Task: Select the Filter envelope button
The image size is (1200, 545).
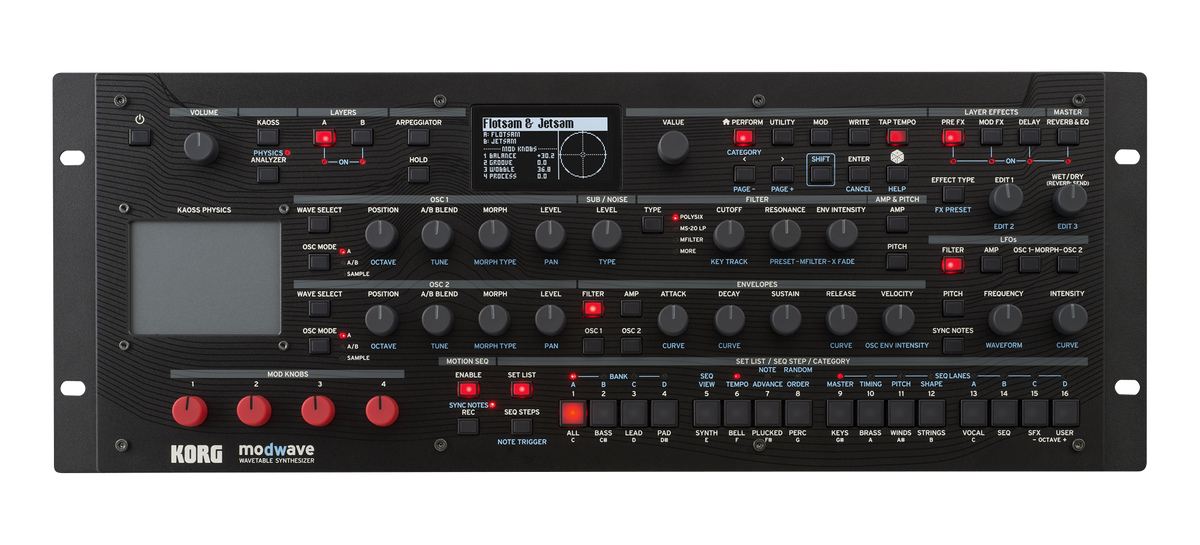Action: tap(593, 308)
